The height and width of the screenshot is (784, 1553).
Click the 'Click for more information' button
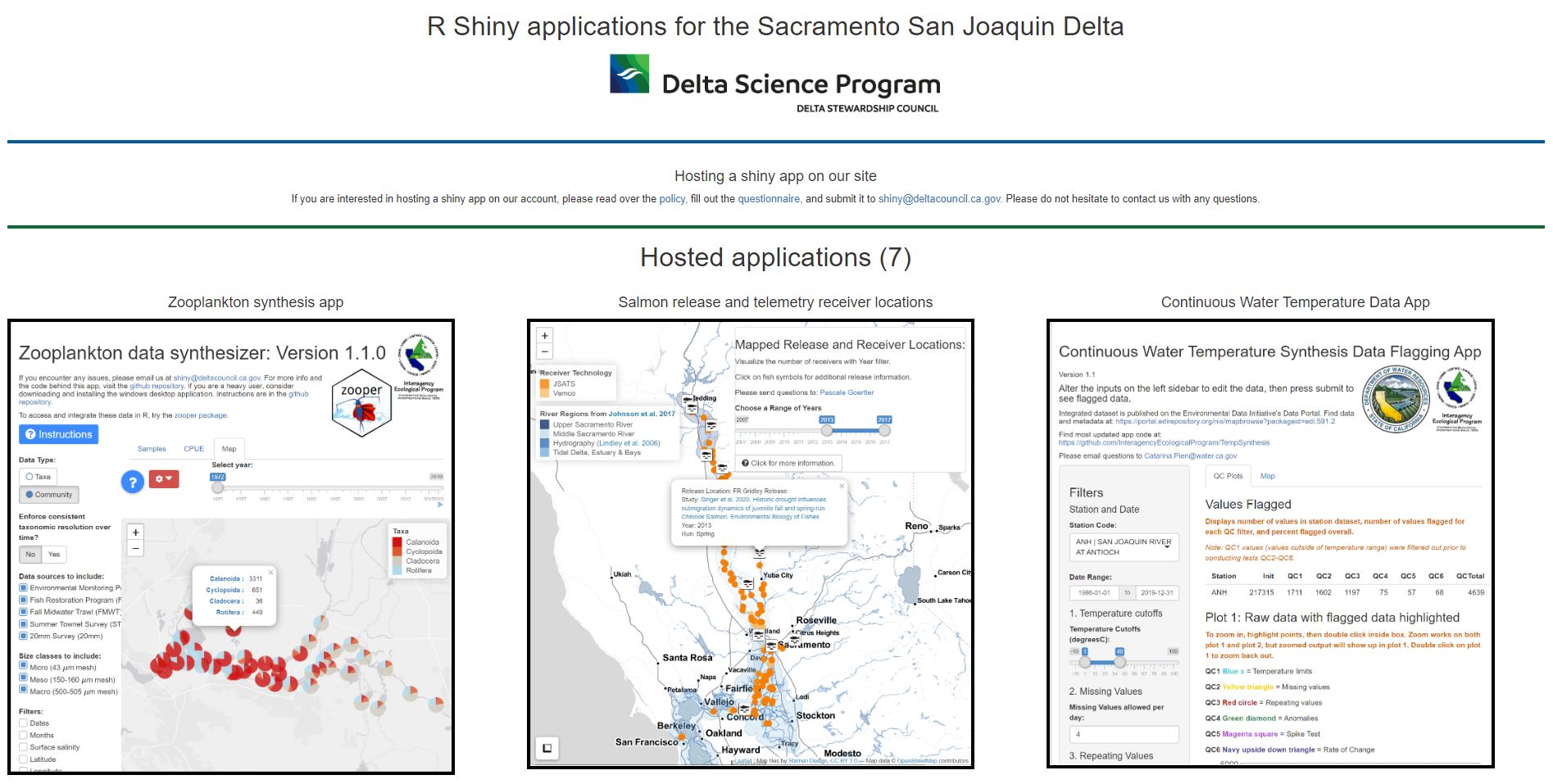(x=788, y=464)
